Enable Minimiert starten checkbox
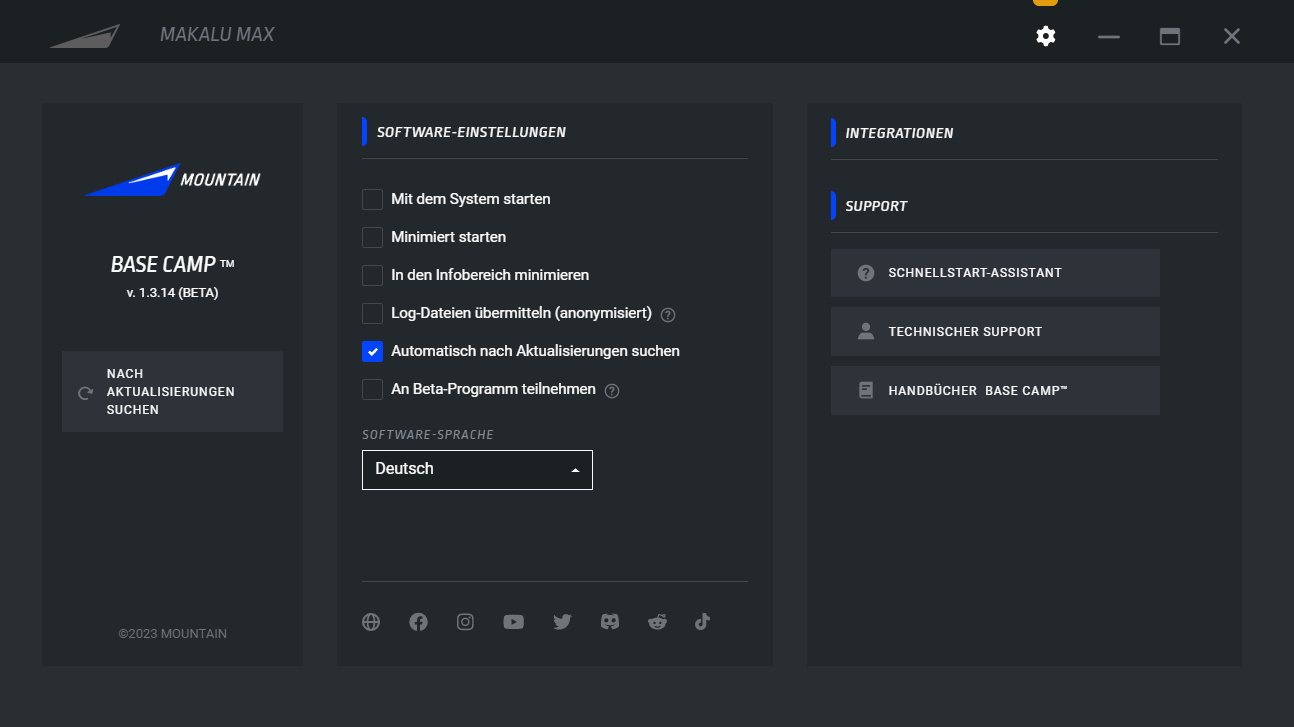Image resolution: width=1294 pixels, height=727 pixels. 372,237
